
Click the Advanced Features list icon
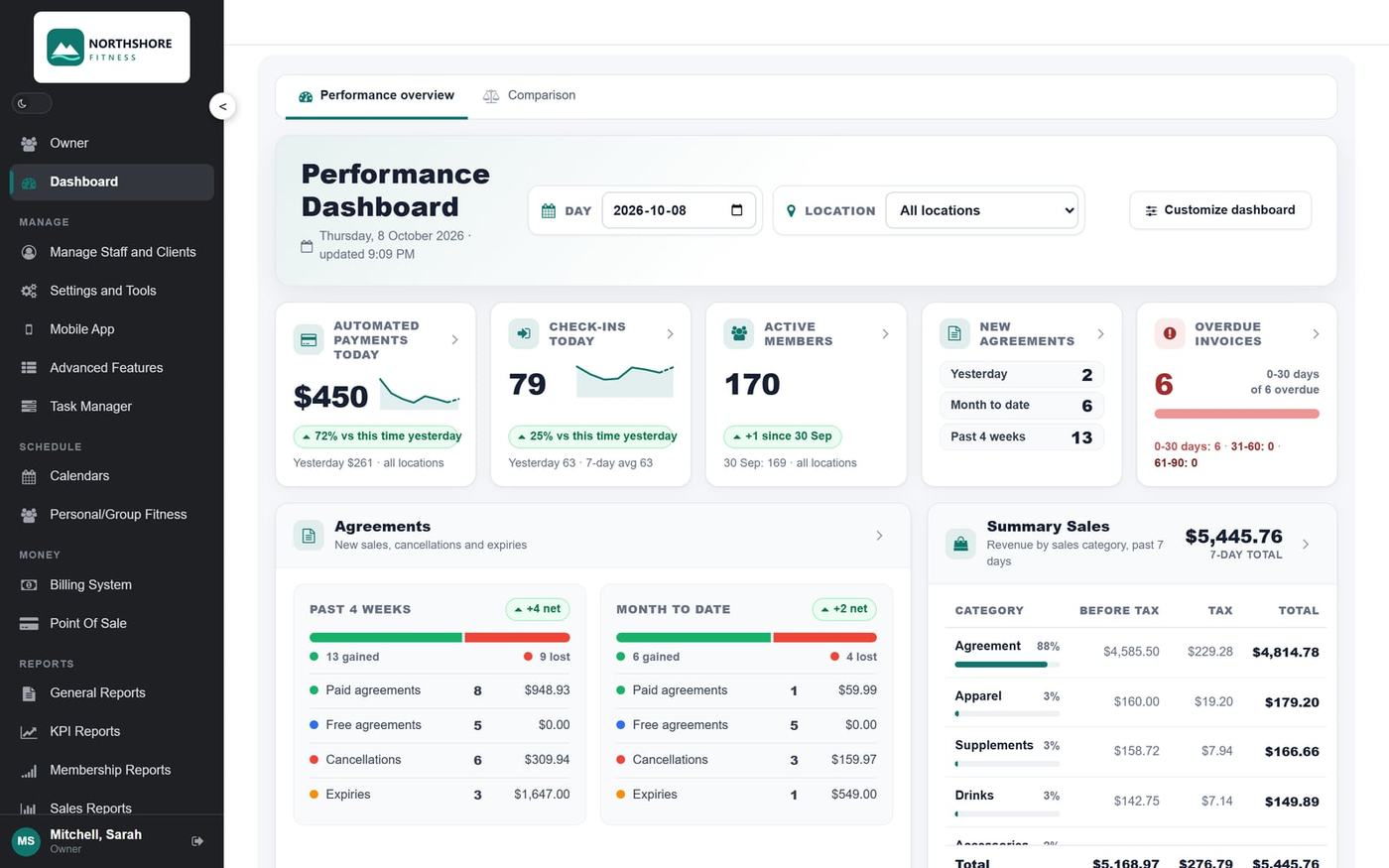click(x=29, y=368)
